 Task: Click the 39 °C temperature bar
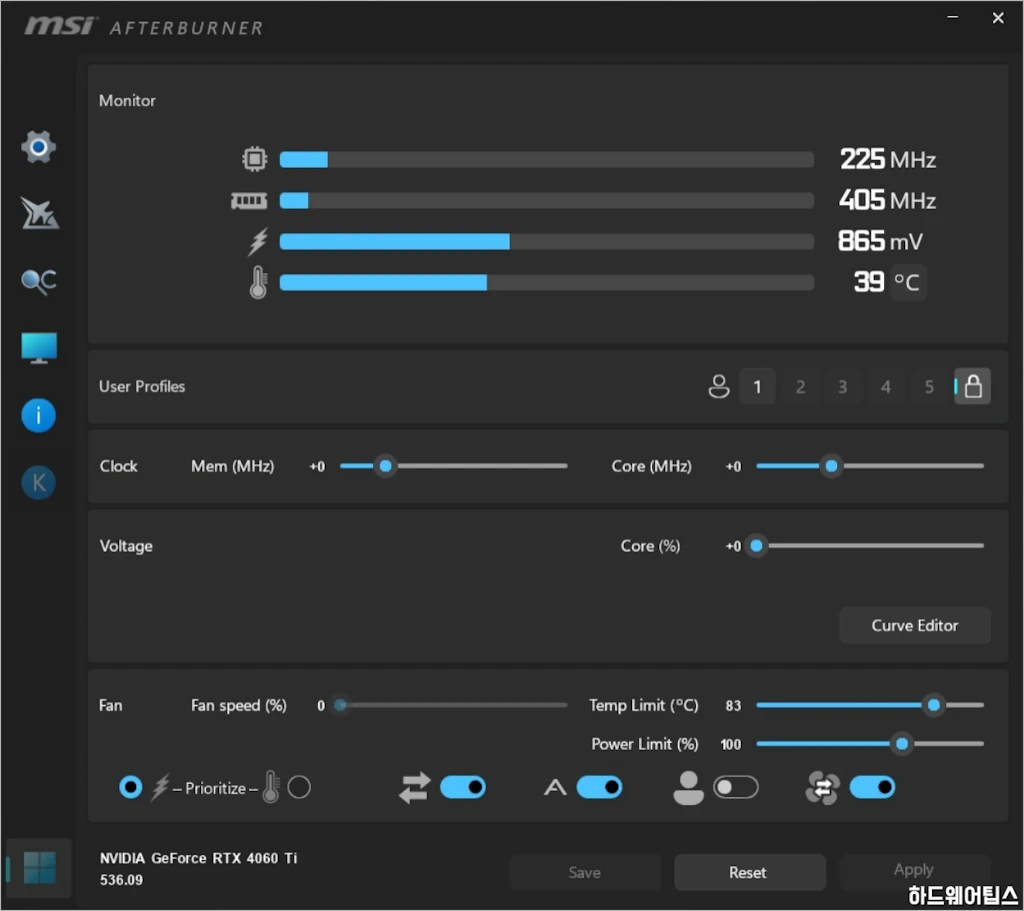click(x=547, y=282)
